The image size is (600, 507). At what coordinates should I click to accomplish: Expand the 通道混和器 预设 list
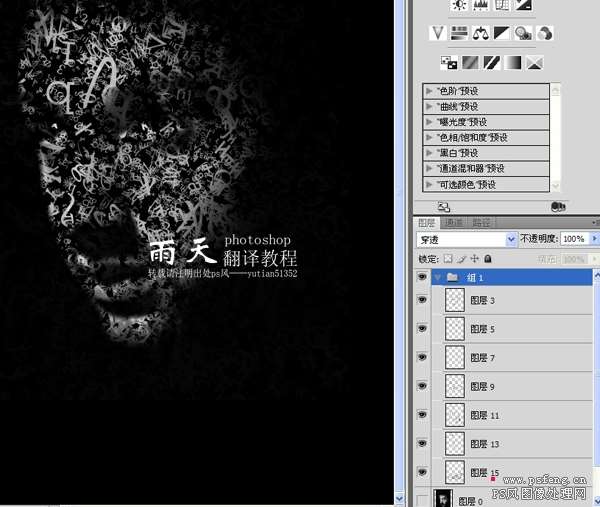point(429,168)
